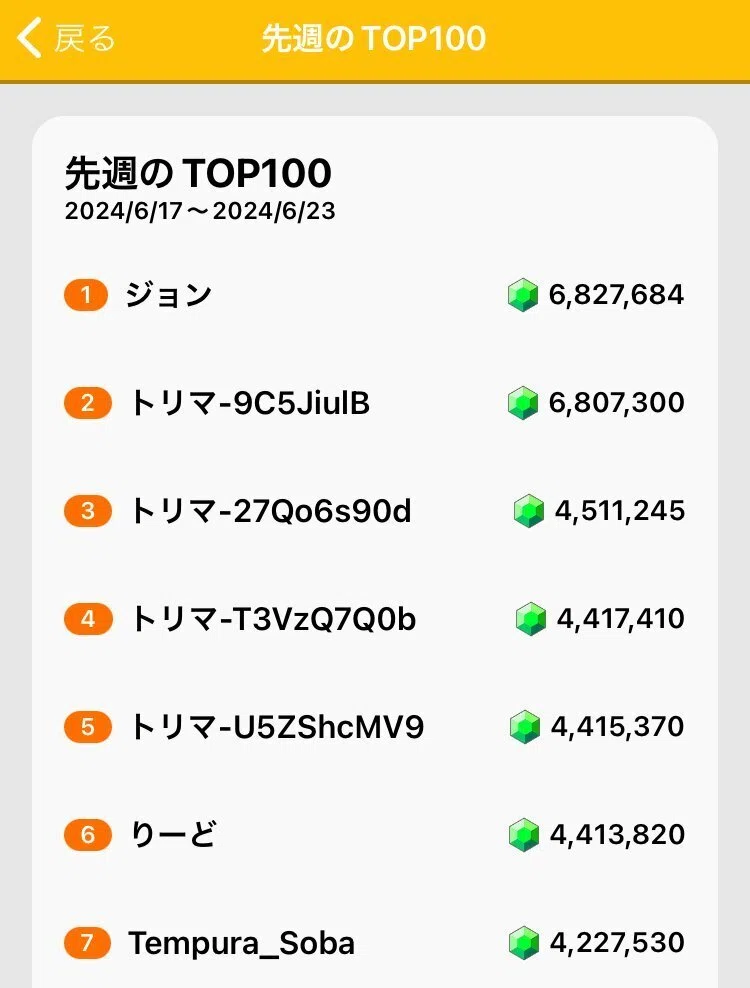This screenshot has height=988, width=750.
Task: Tap green gem next to 6,827,684
Action: coord(523,295)
